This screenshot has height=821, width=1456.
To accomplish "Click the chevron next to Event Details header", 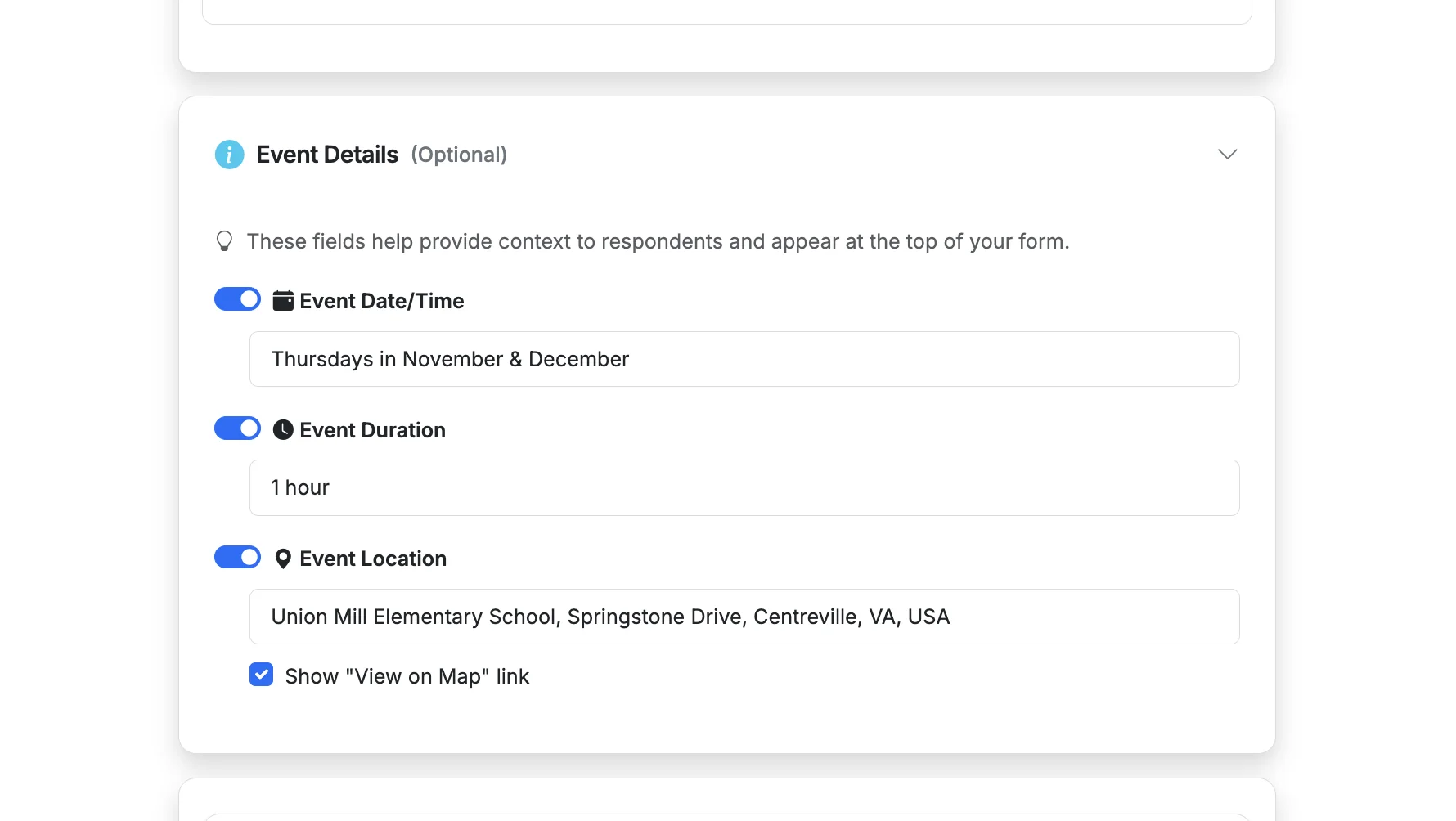I will pos(1227,154).
